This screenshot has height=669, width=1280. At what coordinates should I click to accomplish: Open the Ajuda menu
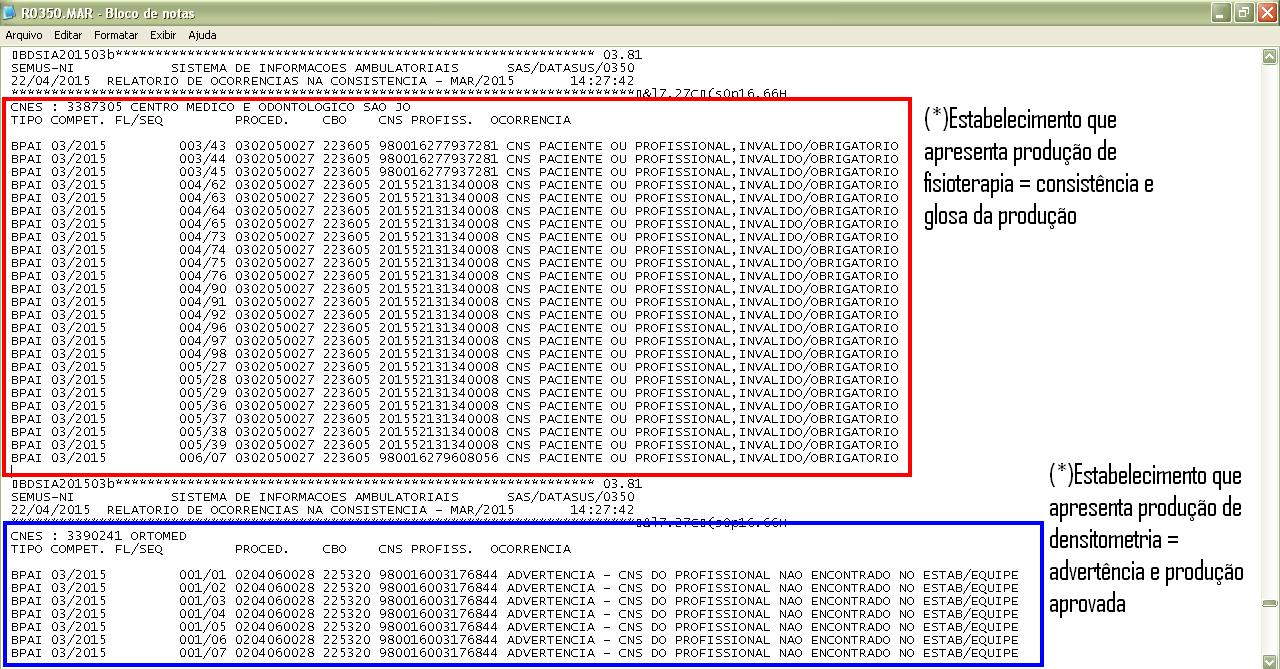click(x=202, y=35)
